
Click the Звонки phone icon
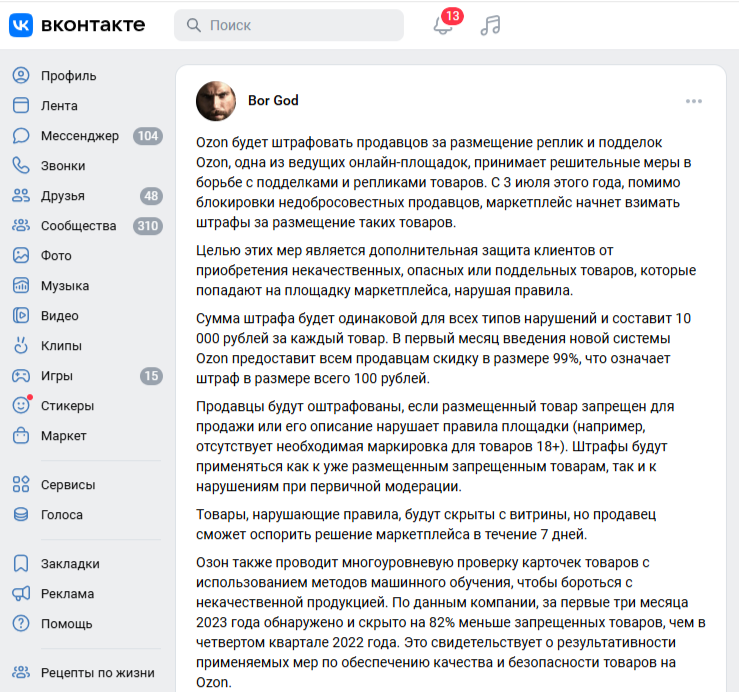tap(21, 166)
